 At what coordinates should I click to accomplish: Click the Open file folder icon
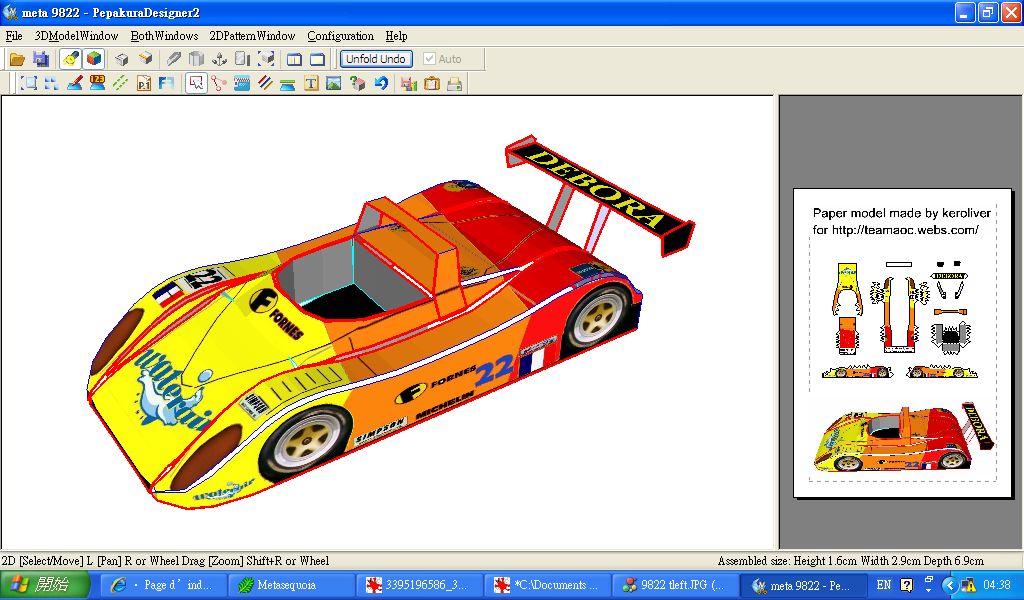[17, 59]
